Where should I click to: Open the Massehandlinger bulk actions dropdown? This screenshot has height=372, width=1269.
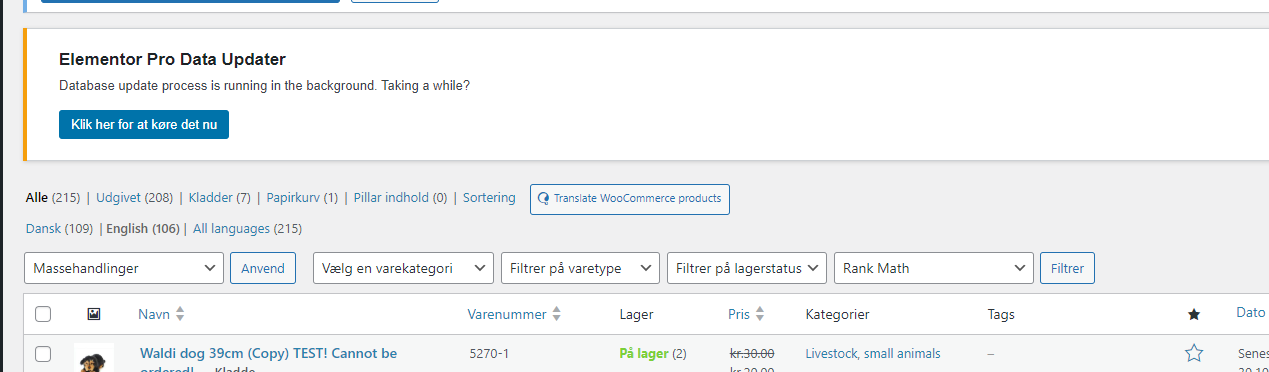(124, 268)
